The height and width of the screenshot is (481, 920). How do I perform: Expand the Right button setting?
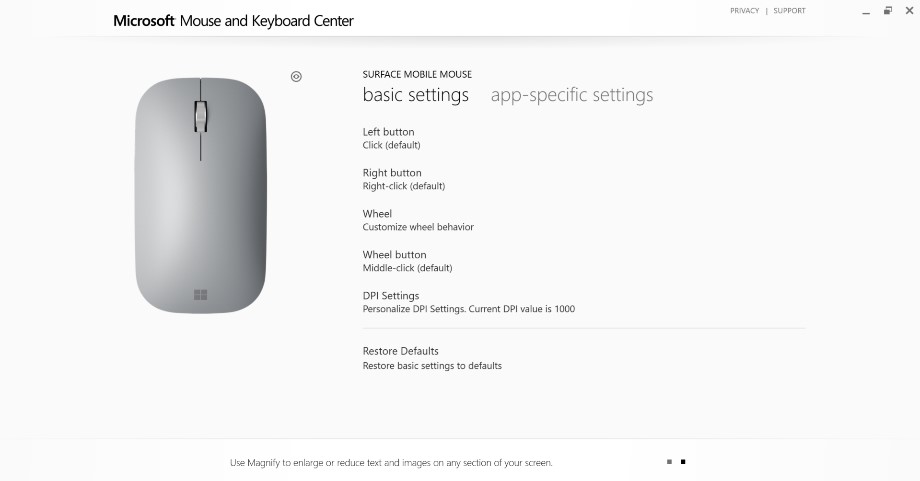[404, 179]
